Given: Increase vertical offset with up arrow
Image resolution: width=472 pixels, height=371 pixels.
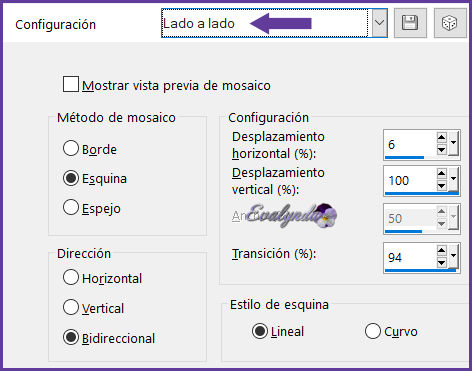Looking at the screenshot, I should [x=442, y=173].
